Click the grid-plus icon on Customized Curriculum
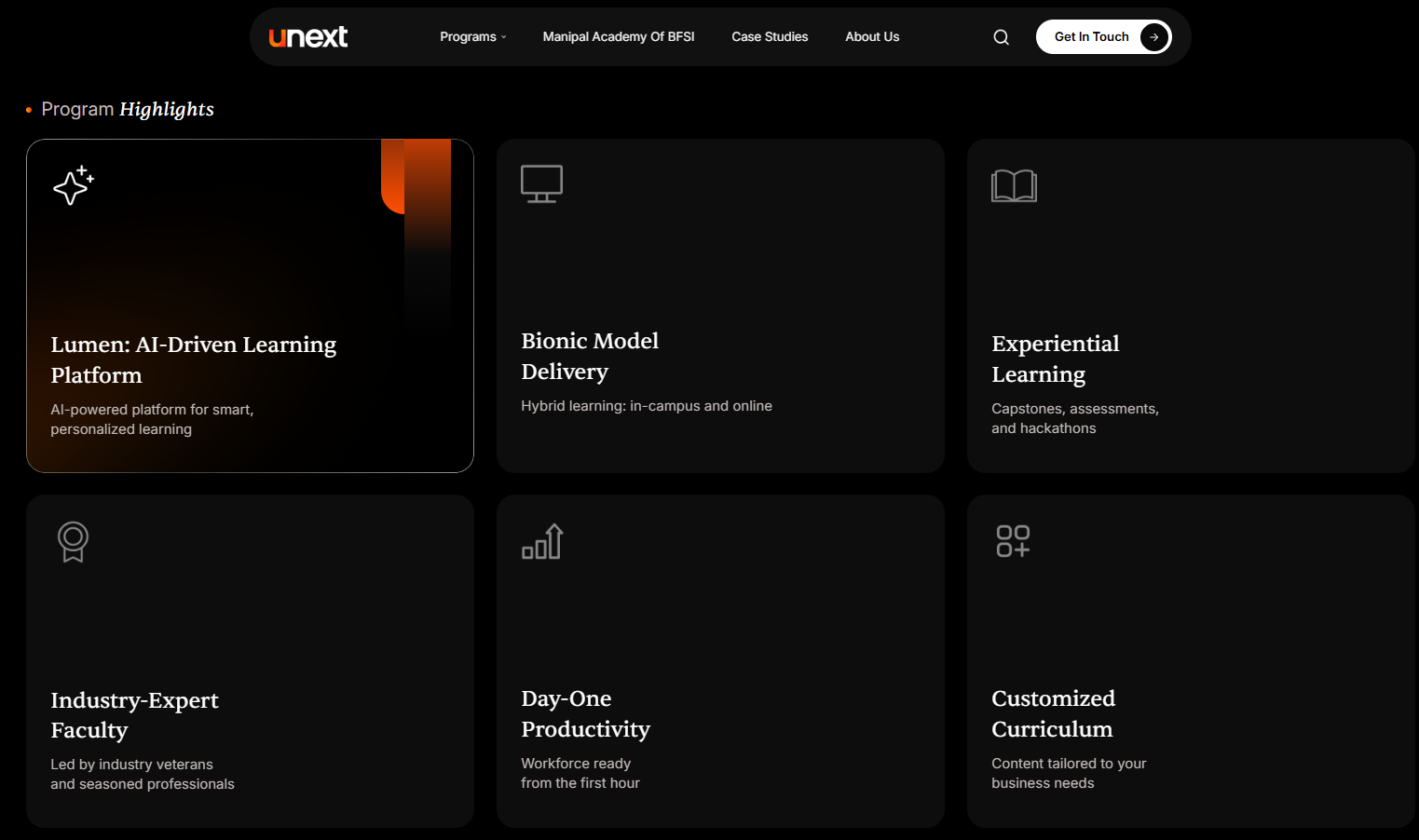1419x840 pixels. (1013, 540)
